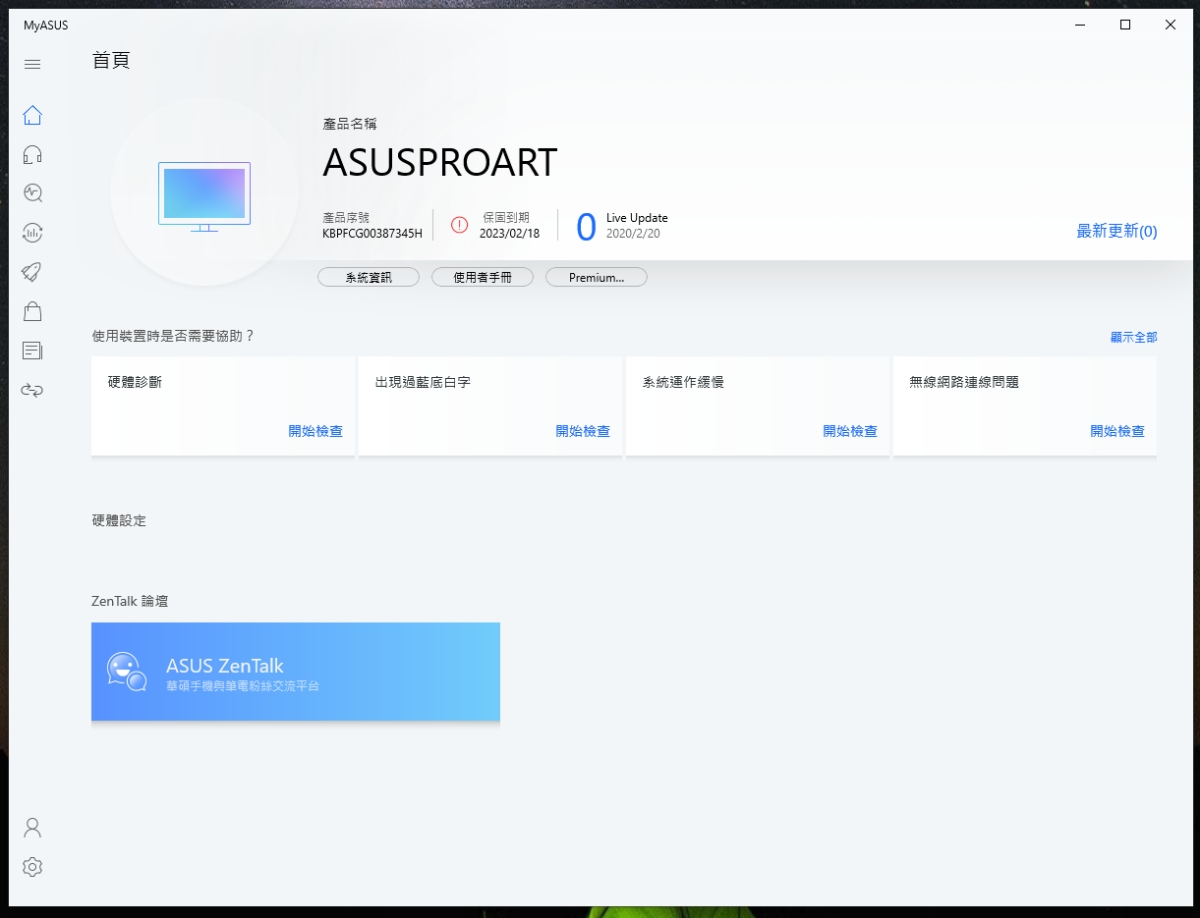The height and width of the screenshot is (918, 1200).
Task: Open the ASUS ZenTalk banner
Action: pos(295,672)
